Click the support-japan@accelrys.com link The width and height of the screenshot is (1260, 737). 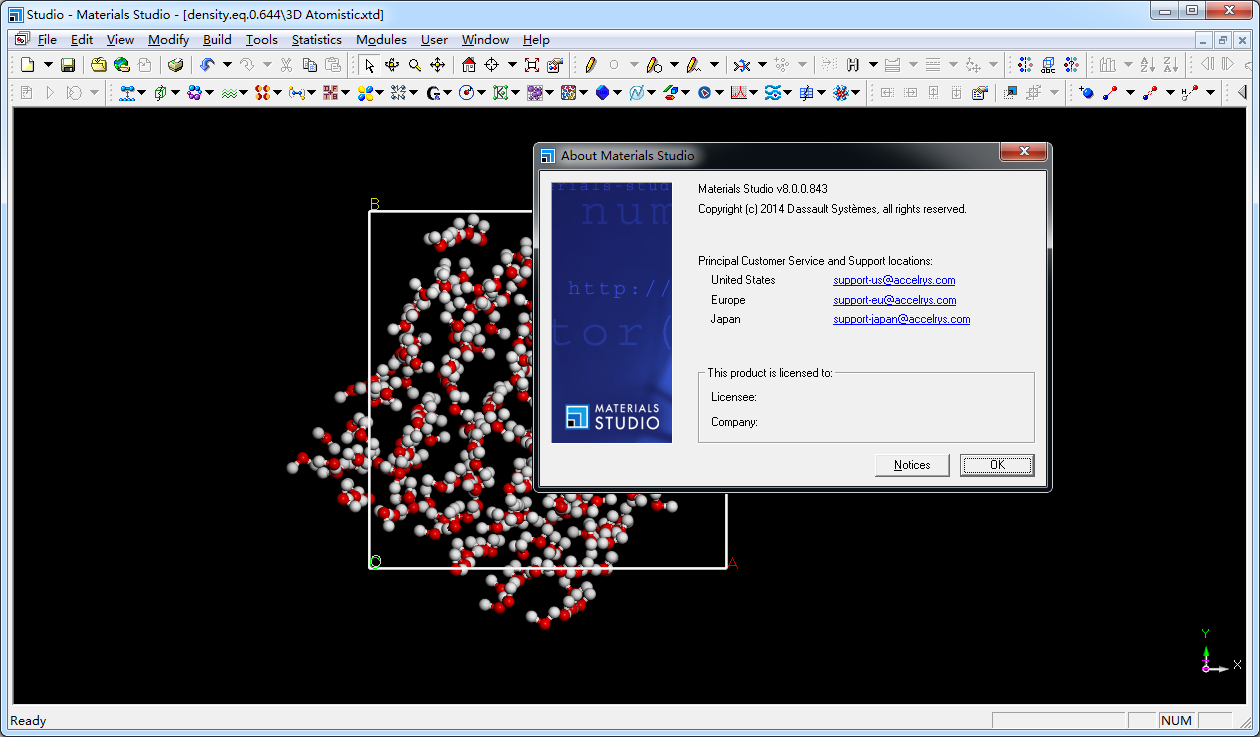(x=901, y=319)
